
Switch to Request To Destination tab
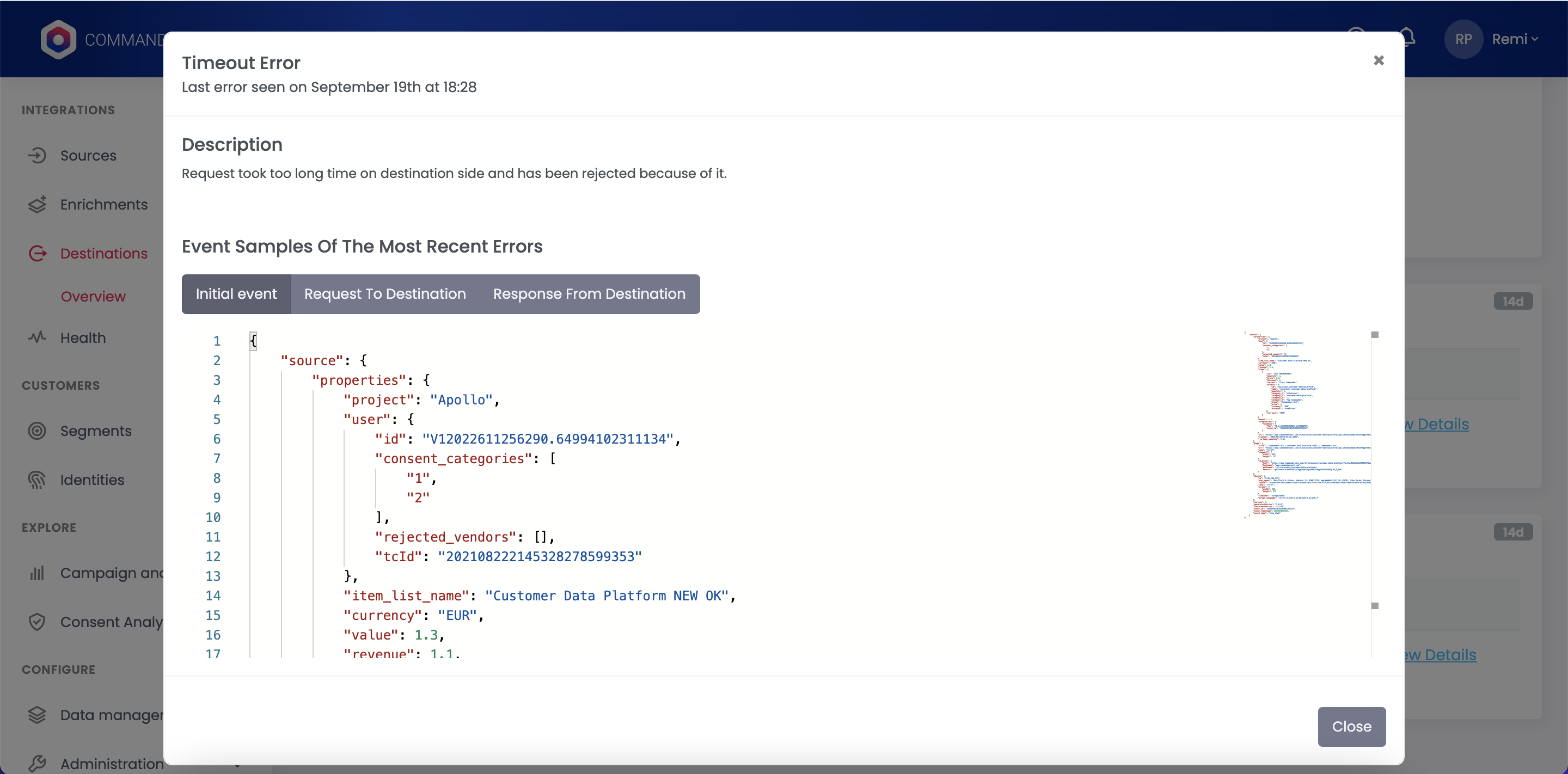click(385, 294)
